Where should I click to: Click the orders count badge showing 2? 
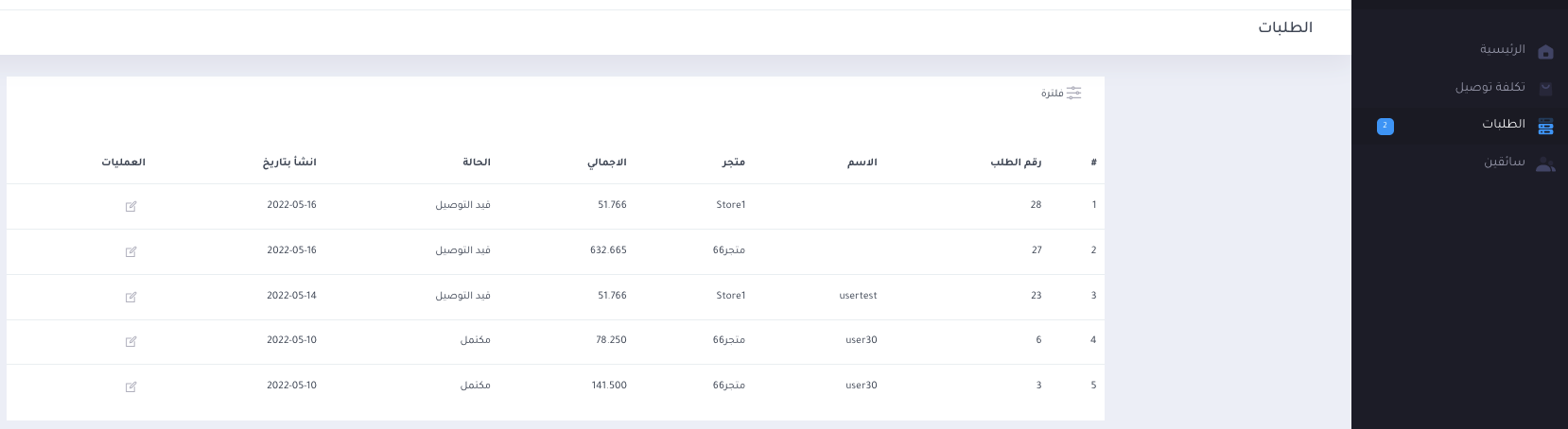tap(1385, 126)
